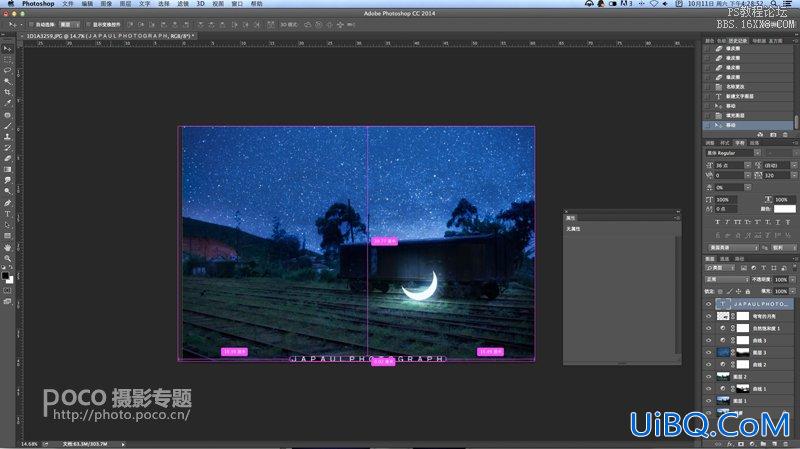Image resolution: width=800 pixels, height=449 pixels.
Task: Hide the JAPAULPHOTO text layer
Action: click(x=708, y=304)
